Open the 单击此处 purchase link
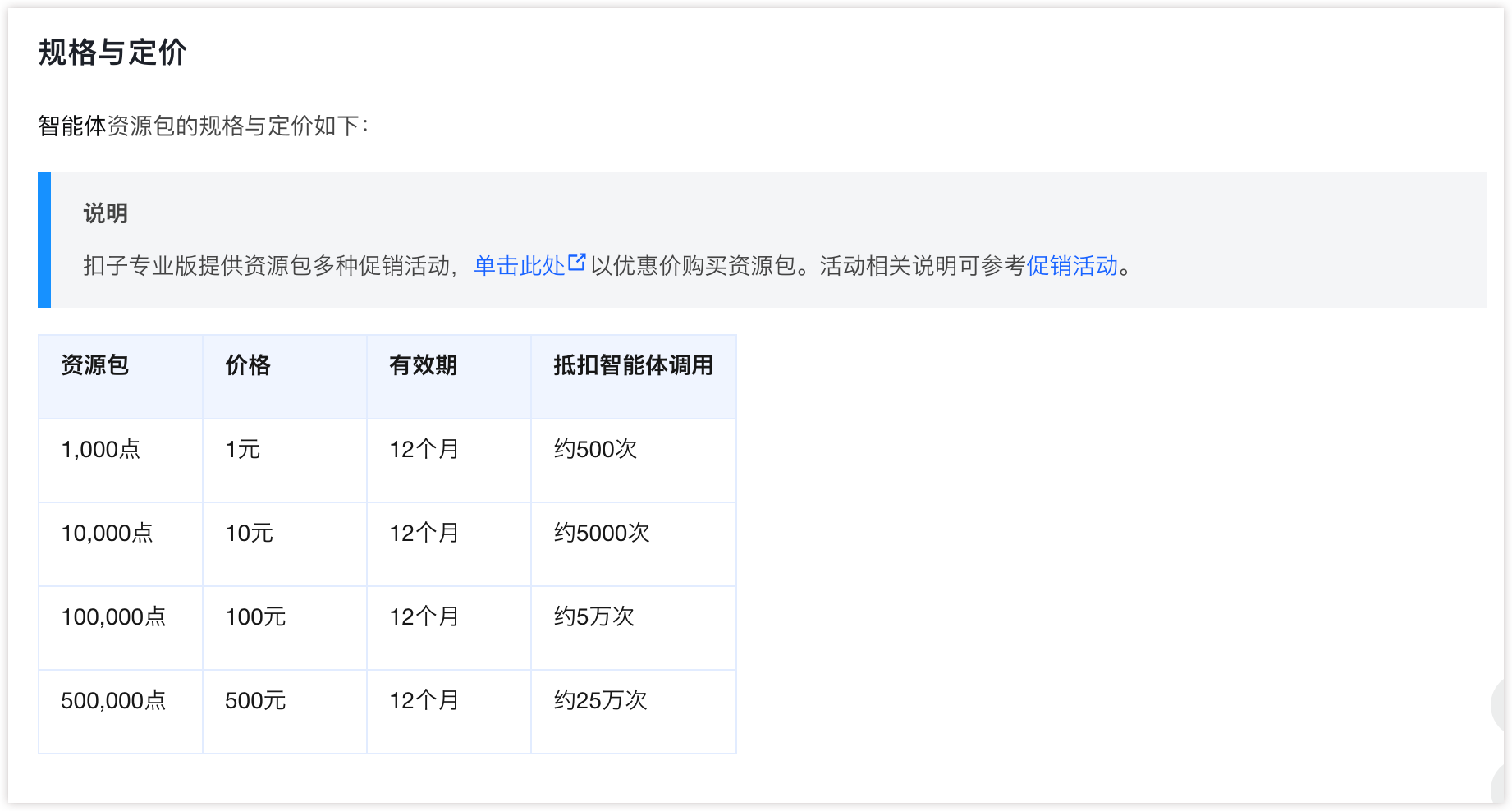1512x811 pixels. click(519, 266)
